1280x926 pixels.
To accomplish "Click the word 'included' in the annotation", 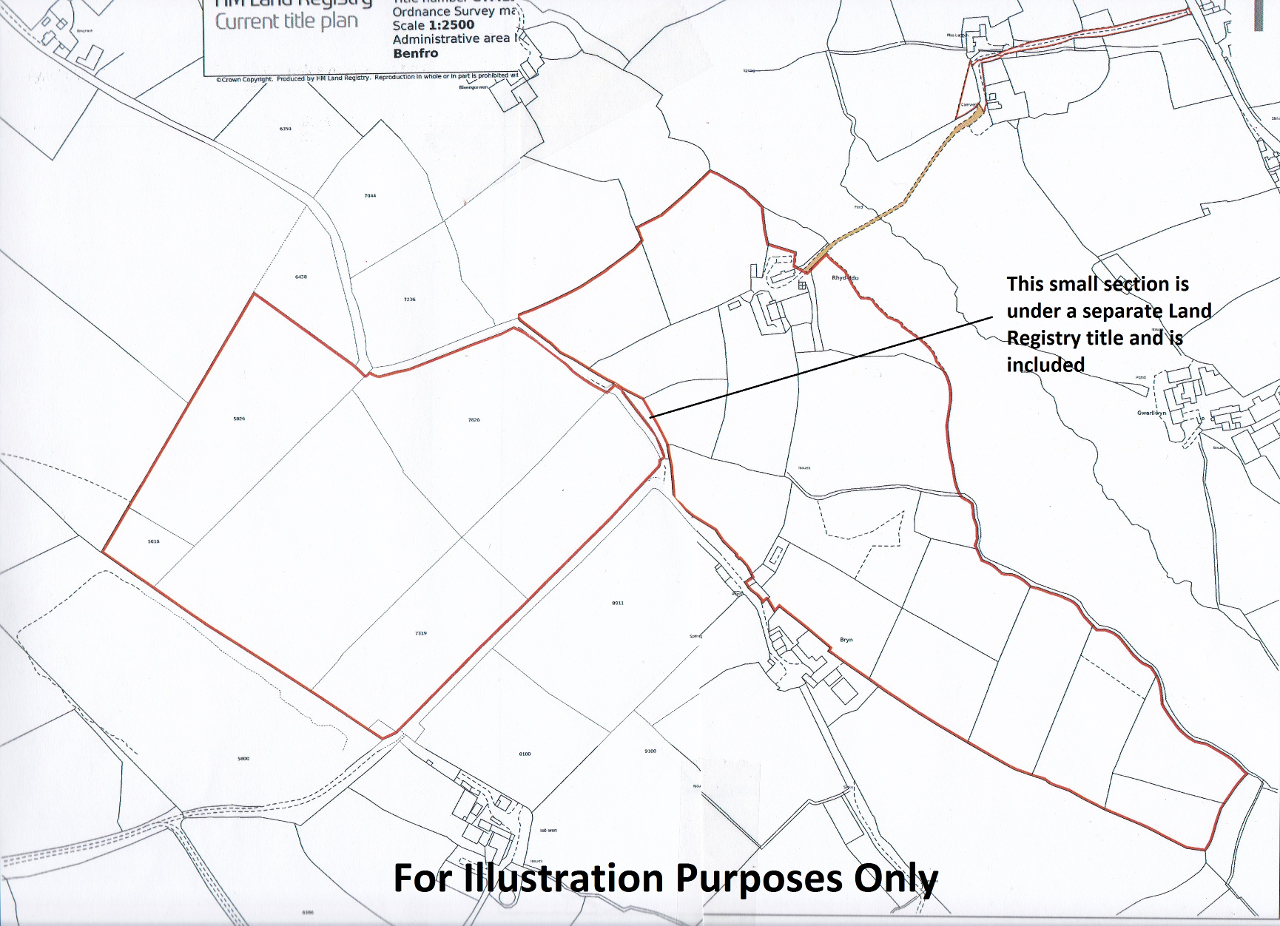I will tap(1045, 365).
